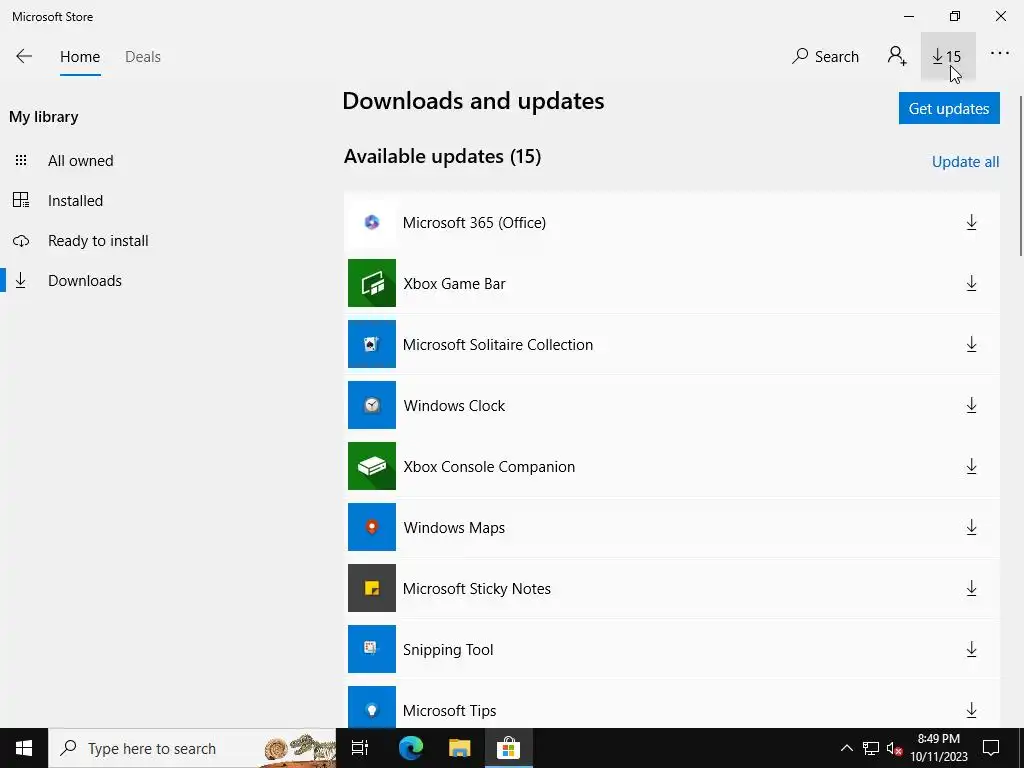The image size is (1024, 768).
Task: Click Xbox Game Bar app name
Action: pyautogui.click(x=455, y=283)
